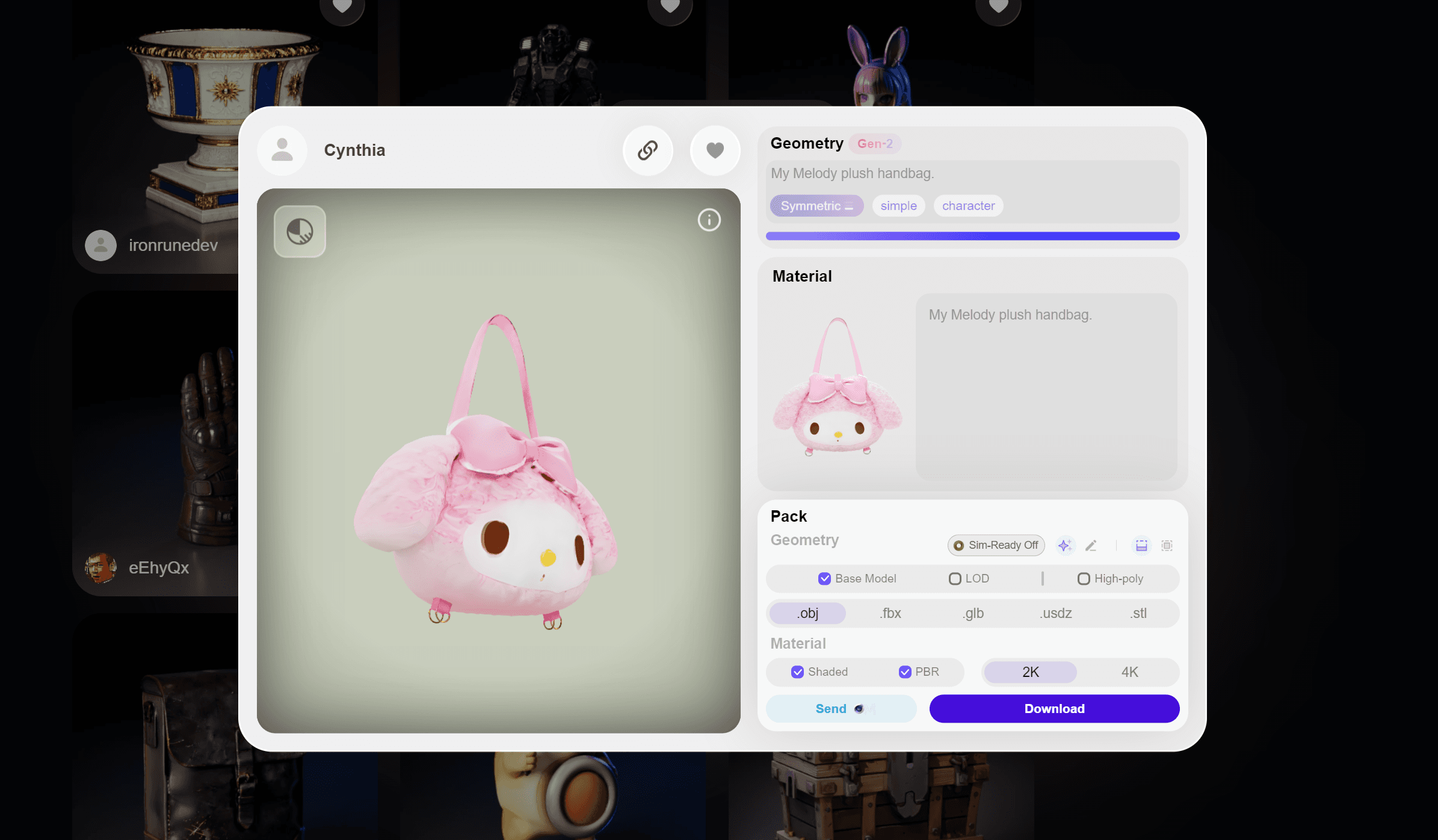Select the .fbx export format
The height and width of the screenshot is (840, 1438).
pos(890,613)
